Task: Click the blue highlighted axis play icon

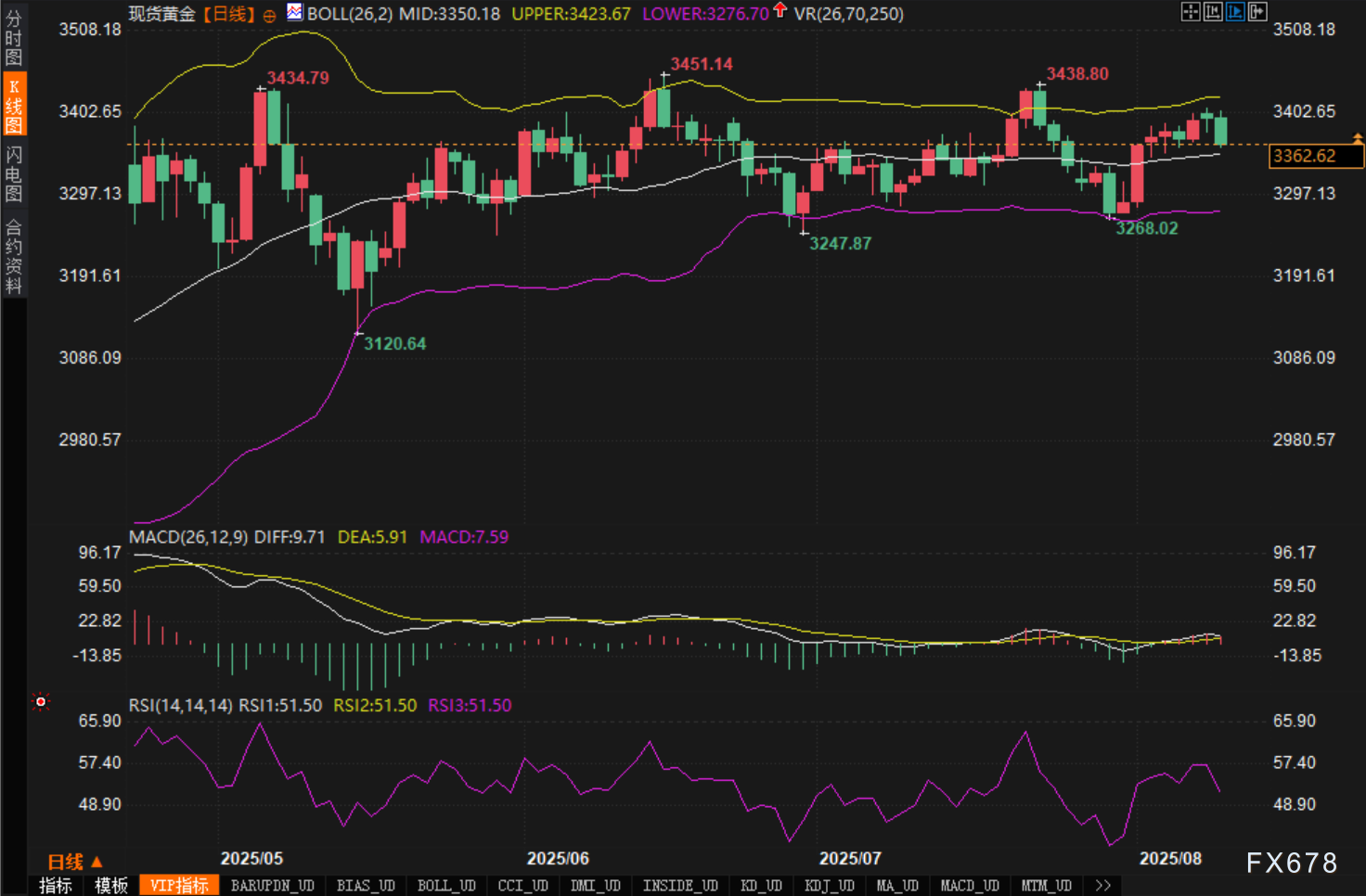Action: [1234, 11]
